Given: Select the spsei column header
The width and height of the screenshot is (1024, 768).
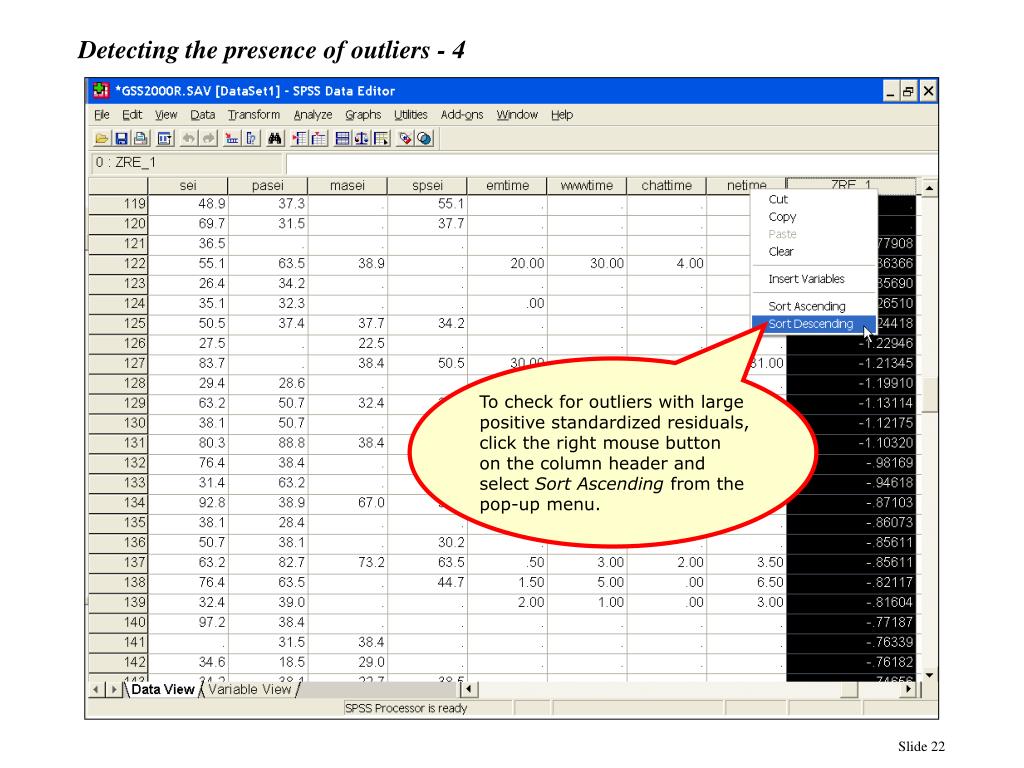Looking at the screenshot, I should [x=427, y=185].
